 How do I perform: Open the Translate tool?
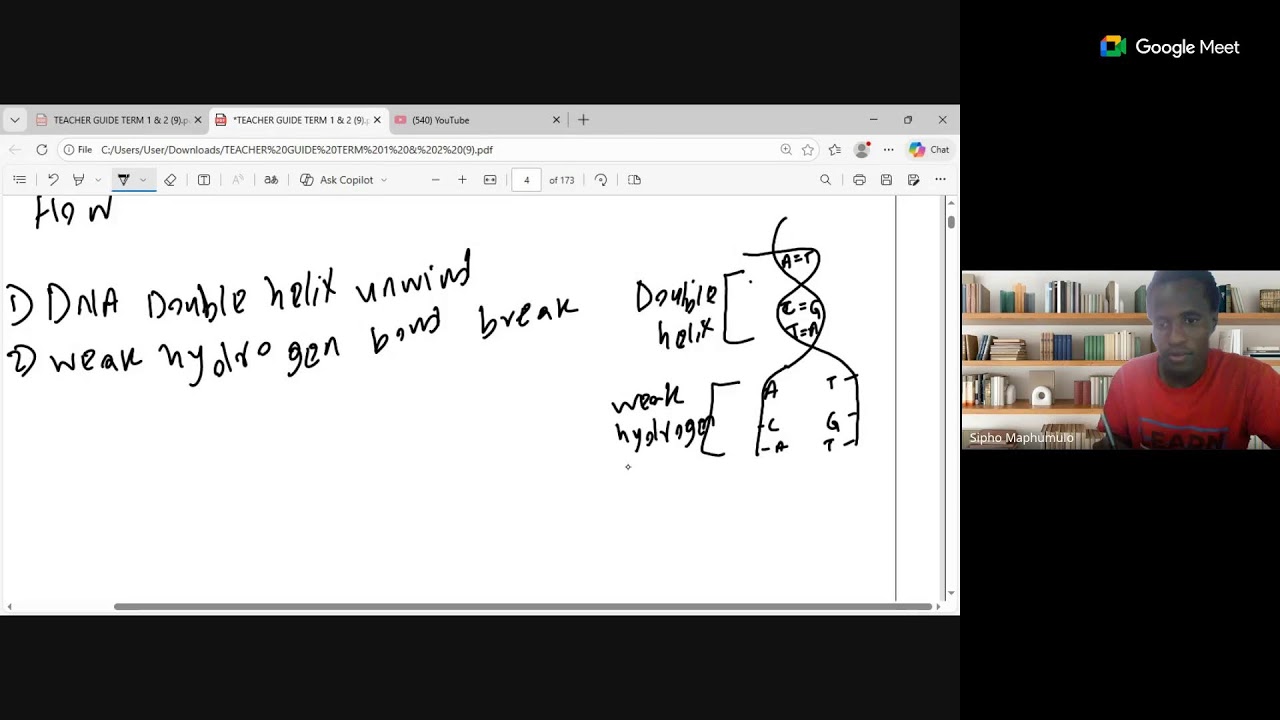pos(270,180)
